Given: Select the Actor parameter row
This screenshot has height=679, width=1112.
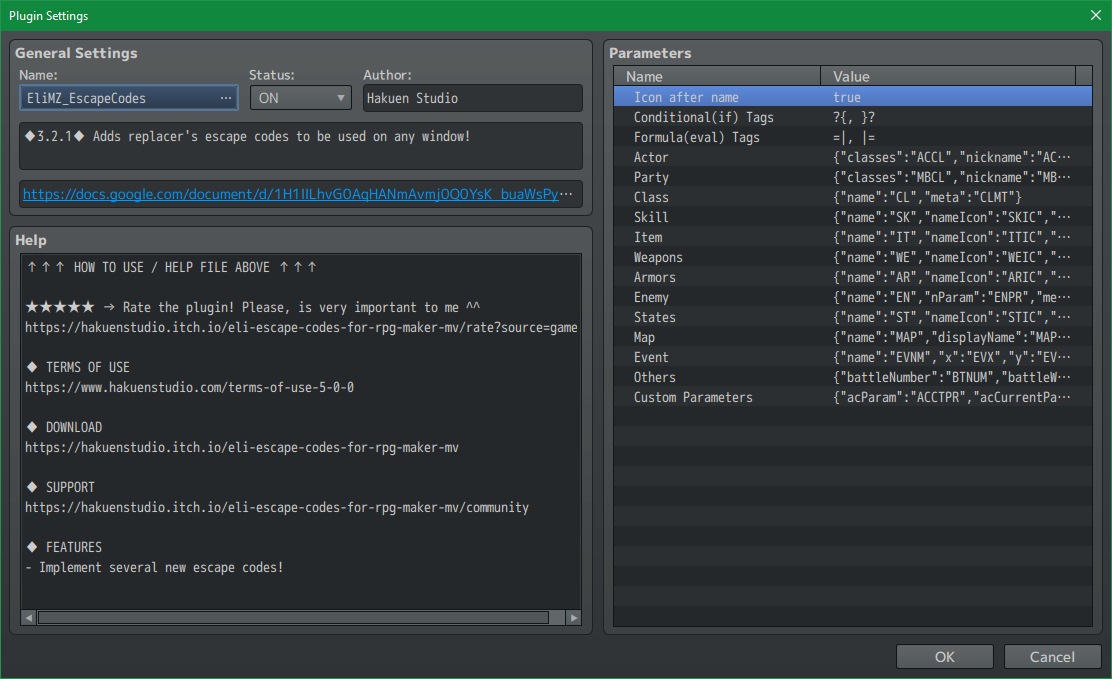Looking at the screenshot, I should (651, 157).
